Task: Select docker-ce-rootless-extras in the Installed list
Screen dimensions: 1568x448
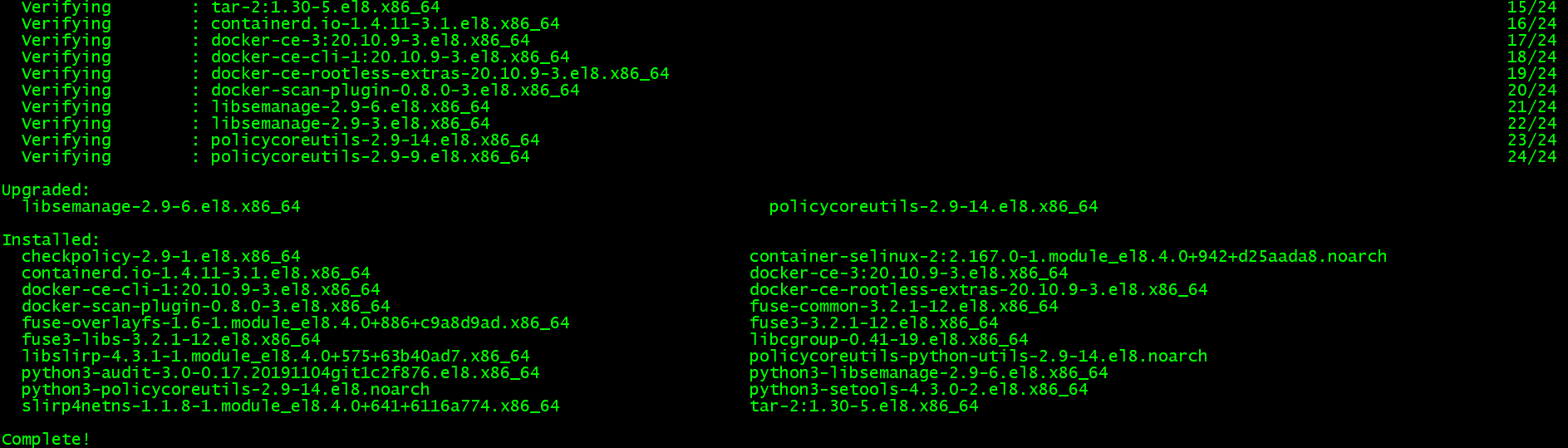Action: (979, 290)
